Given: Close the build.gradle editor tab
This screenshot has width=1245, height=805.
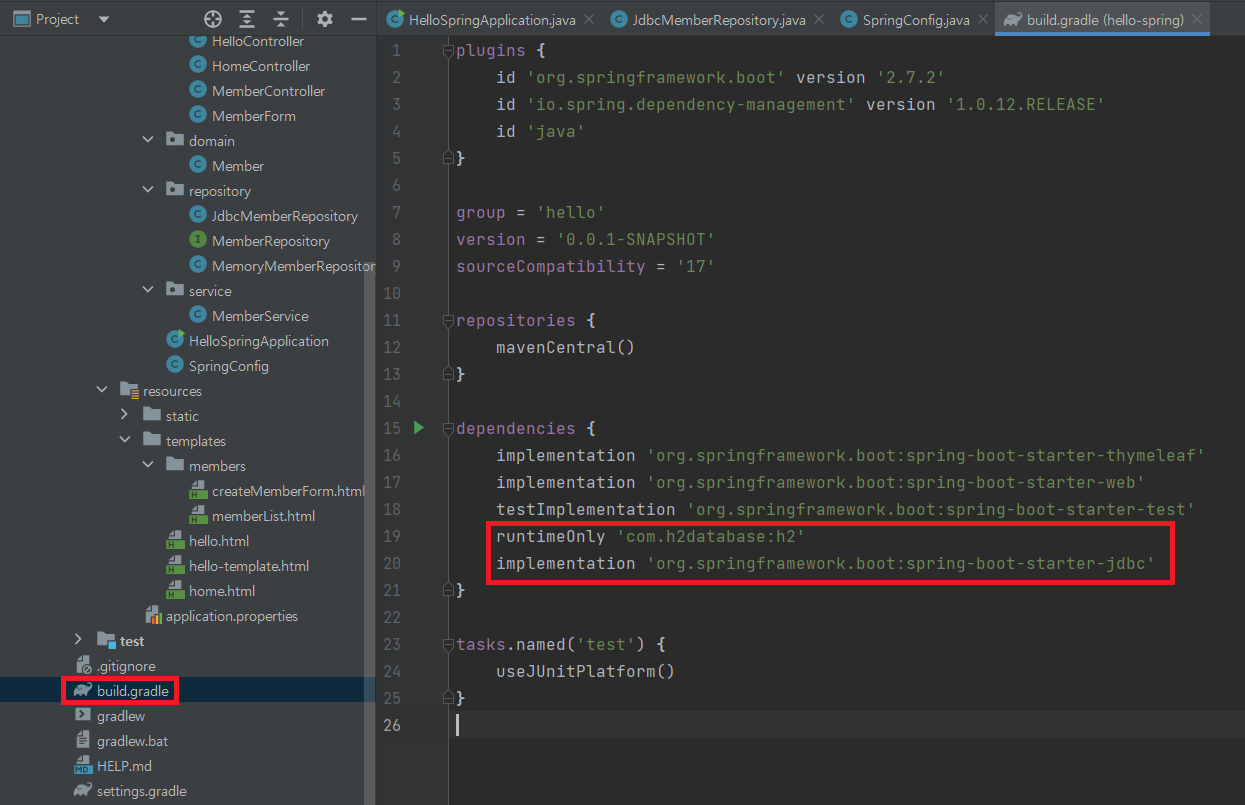Looking at the screenshot, I should tap(1195, 20).
